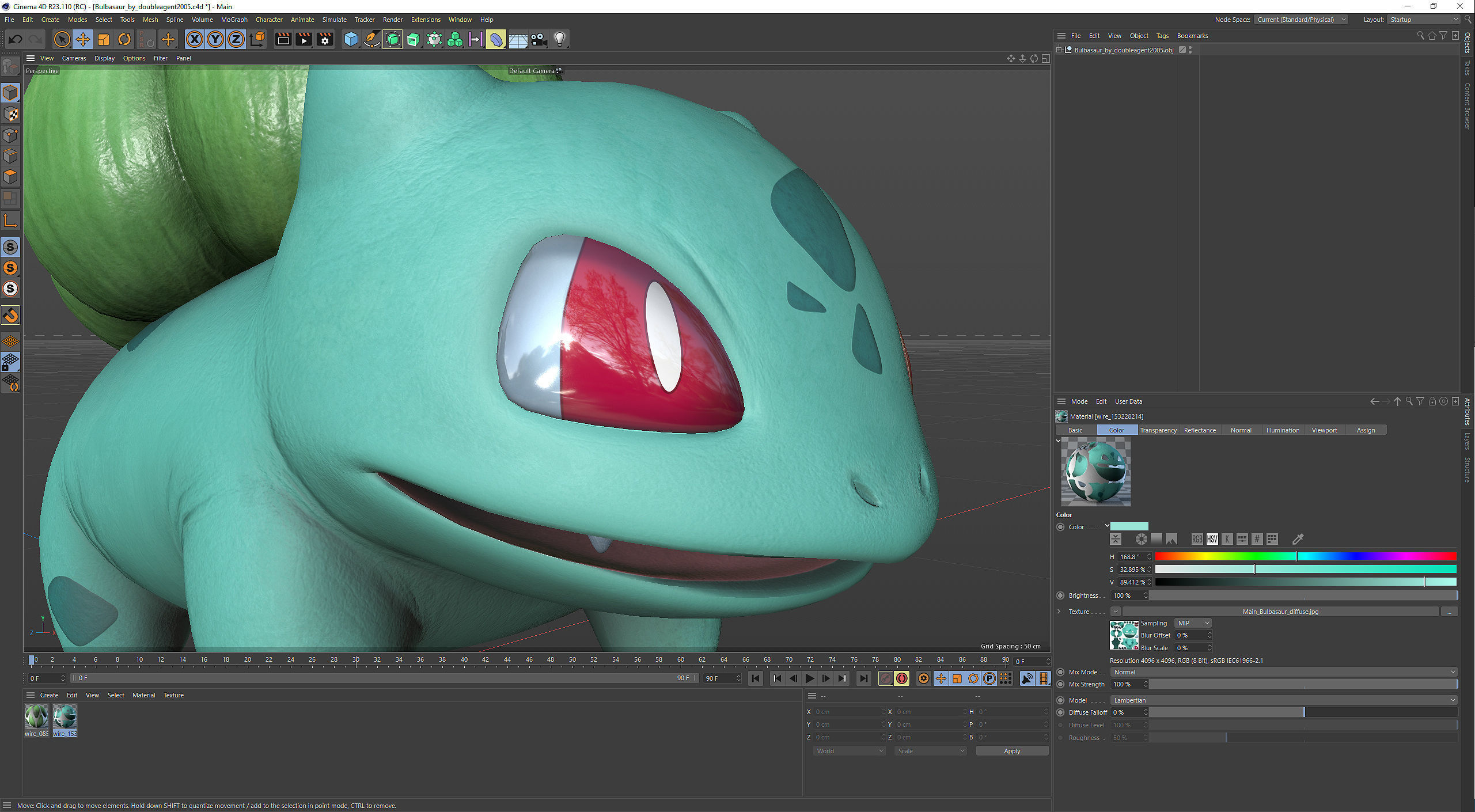The image size is (1475, 812).
Task: Click Render to Picture Viewer icon
Action: [304, 39]
